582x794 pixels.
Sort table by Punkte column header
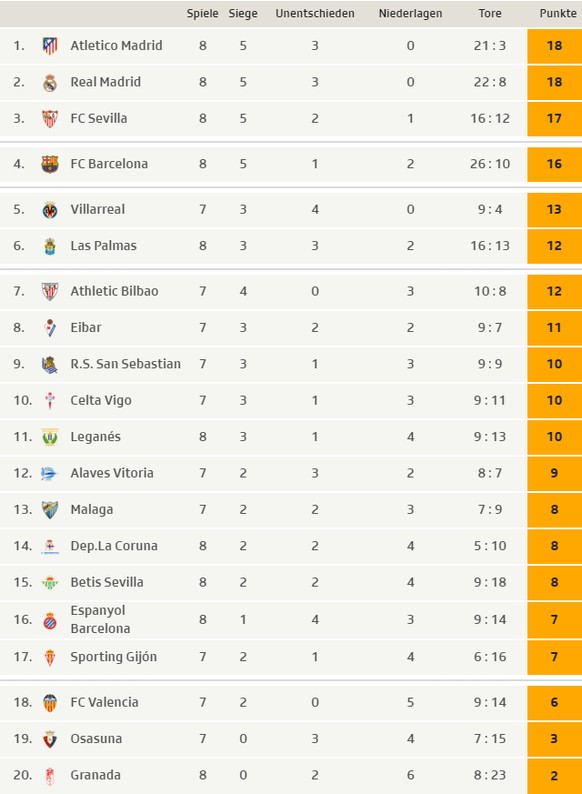tap(558, 14)
